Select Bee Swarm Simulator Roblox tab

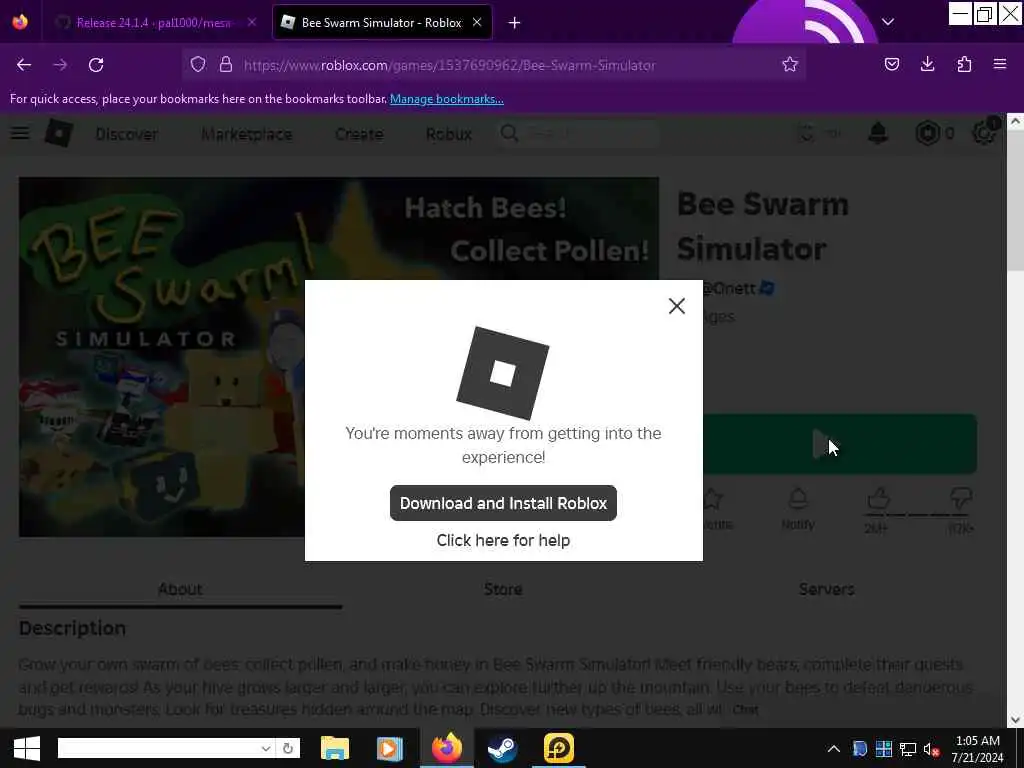pos(382,23)
